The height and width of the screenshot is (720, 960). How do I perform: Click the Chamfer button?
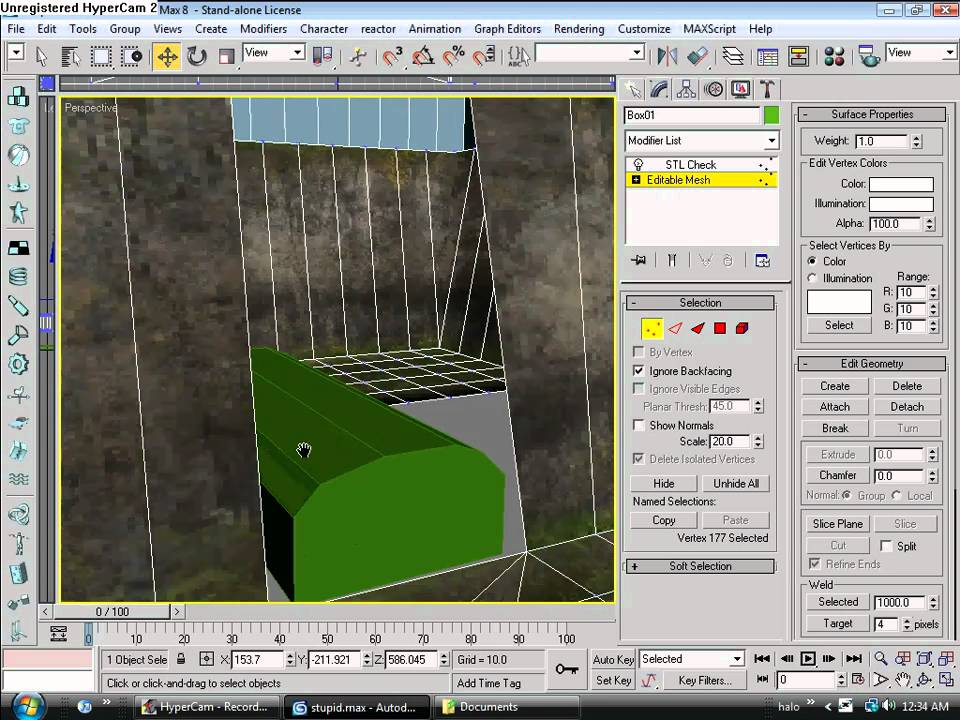click(837, 475)
